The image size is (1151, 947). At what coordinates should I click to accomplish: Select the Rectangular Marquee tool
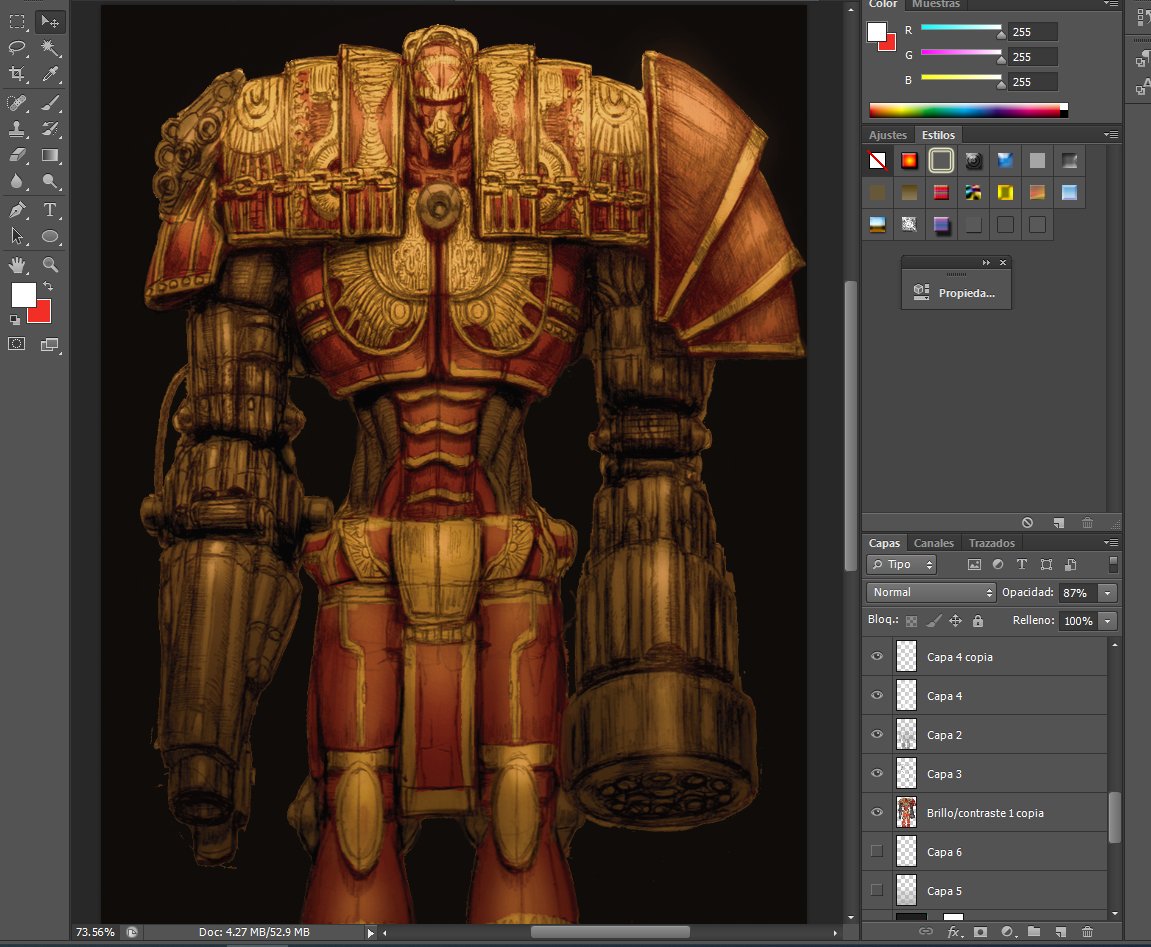[x=18, y=21]
